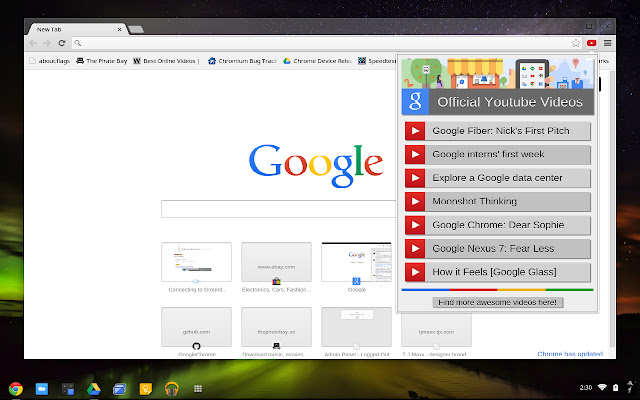Play Google interns' first week video
640x400 pixels.
coord(498,154)
